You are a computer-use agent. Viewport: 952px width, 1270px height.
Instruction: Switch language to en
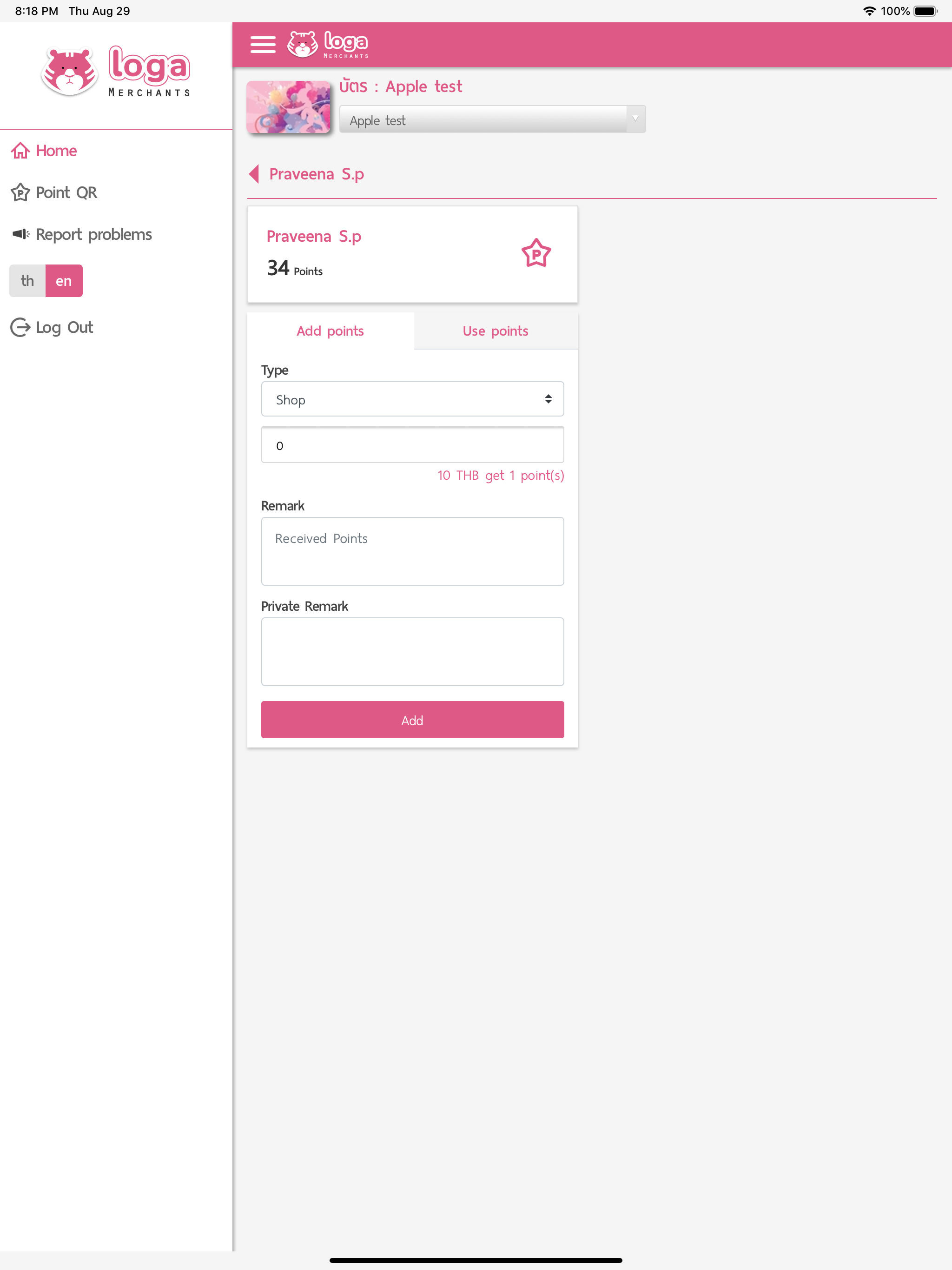click(64, 281)
